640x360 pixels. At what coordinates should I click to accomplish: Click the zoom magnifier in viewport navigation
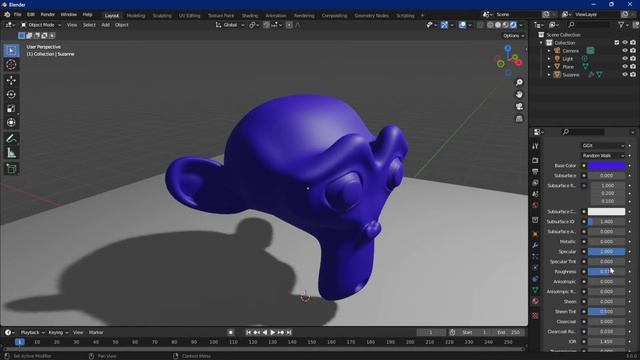519,83
